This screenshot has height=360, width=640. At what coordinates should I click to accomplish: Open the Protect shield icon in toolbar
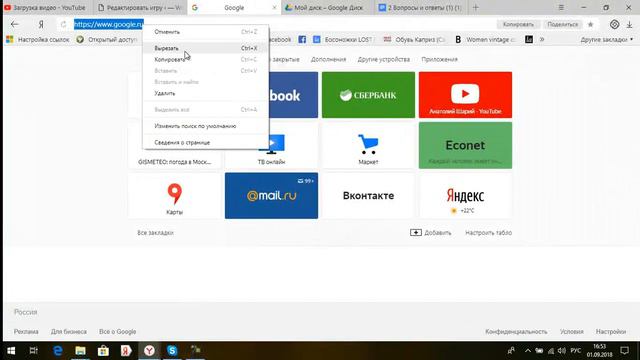click(614, 24)
